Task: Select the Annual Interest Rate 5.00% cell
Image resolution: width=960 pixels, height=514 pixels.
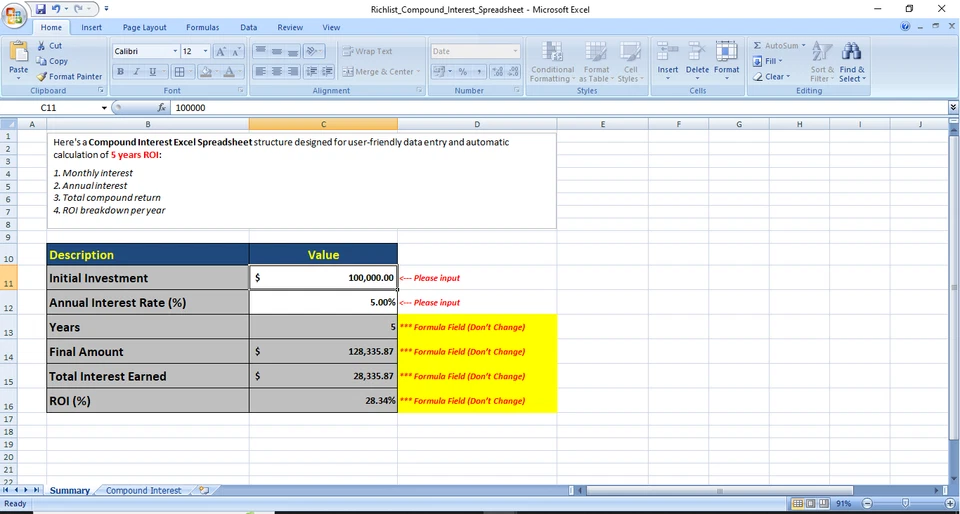Action: 323,302
